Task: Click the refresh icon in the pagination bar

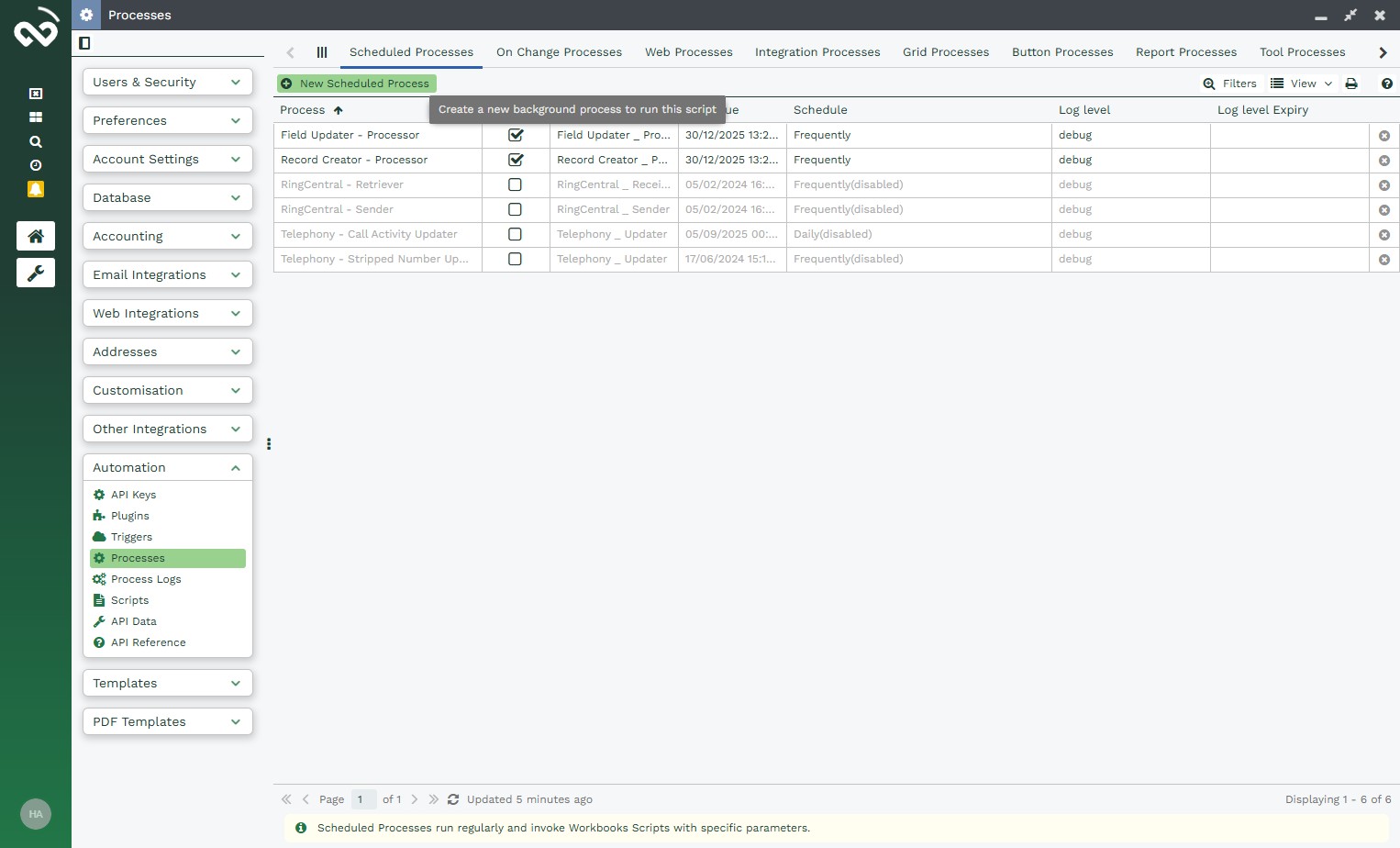Action: pyautogui.click(x=453, y=799)
